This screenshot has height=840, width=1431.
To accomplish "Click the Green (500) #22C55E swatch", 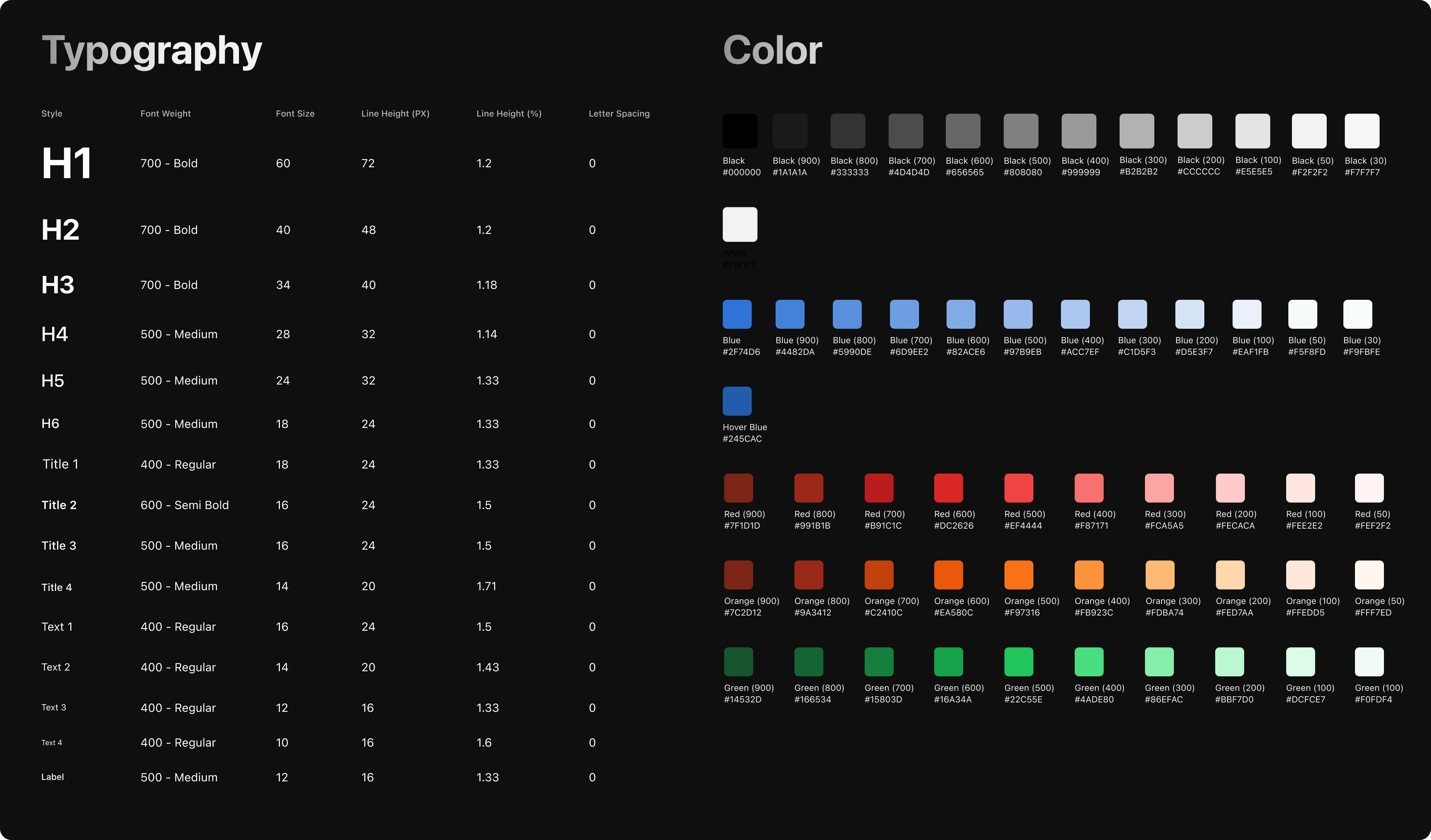I will point(1019,661).
